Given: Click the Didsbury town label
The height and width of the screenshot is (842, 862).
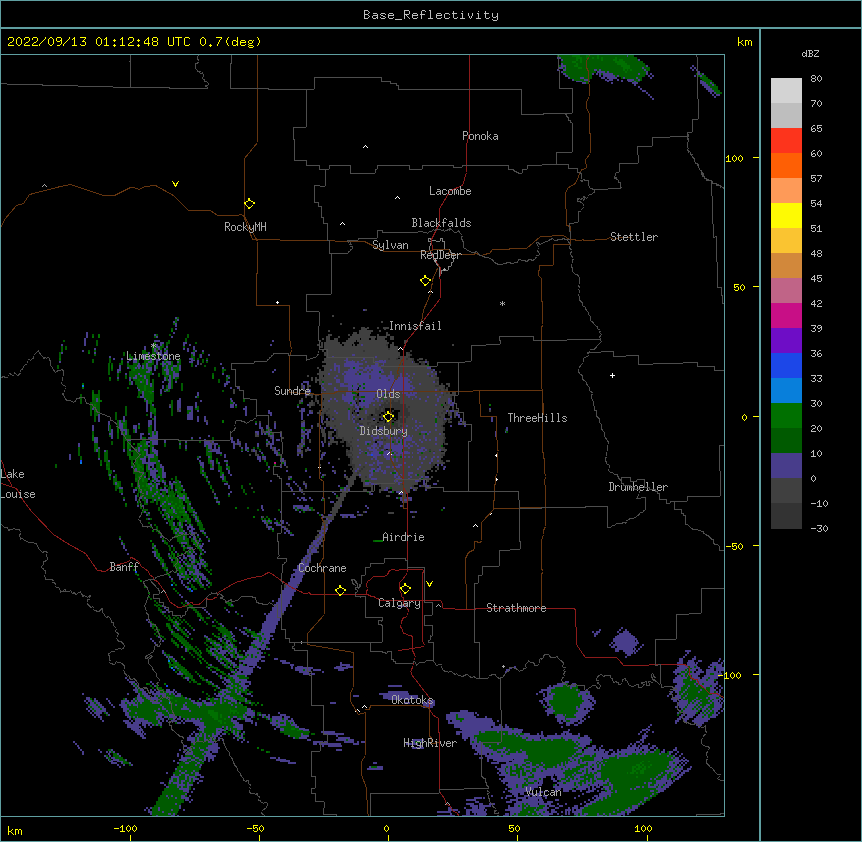Looking at the screenshot, I should pos(383,431).
